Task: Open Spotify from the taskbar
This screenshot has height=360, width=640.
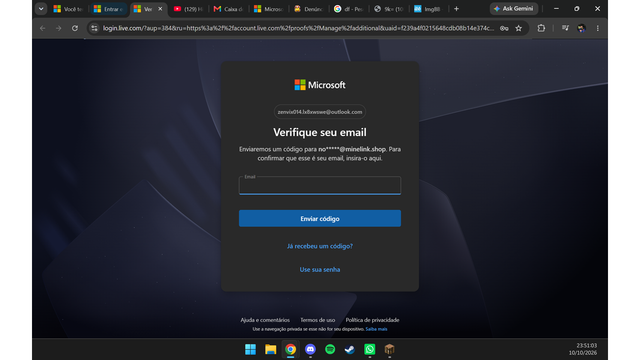Action: (x=330, y=349)
